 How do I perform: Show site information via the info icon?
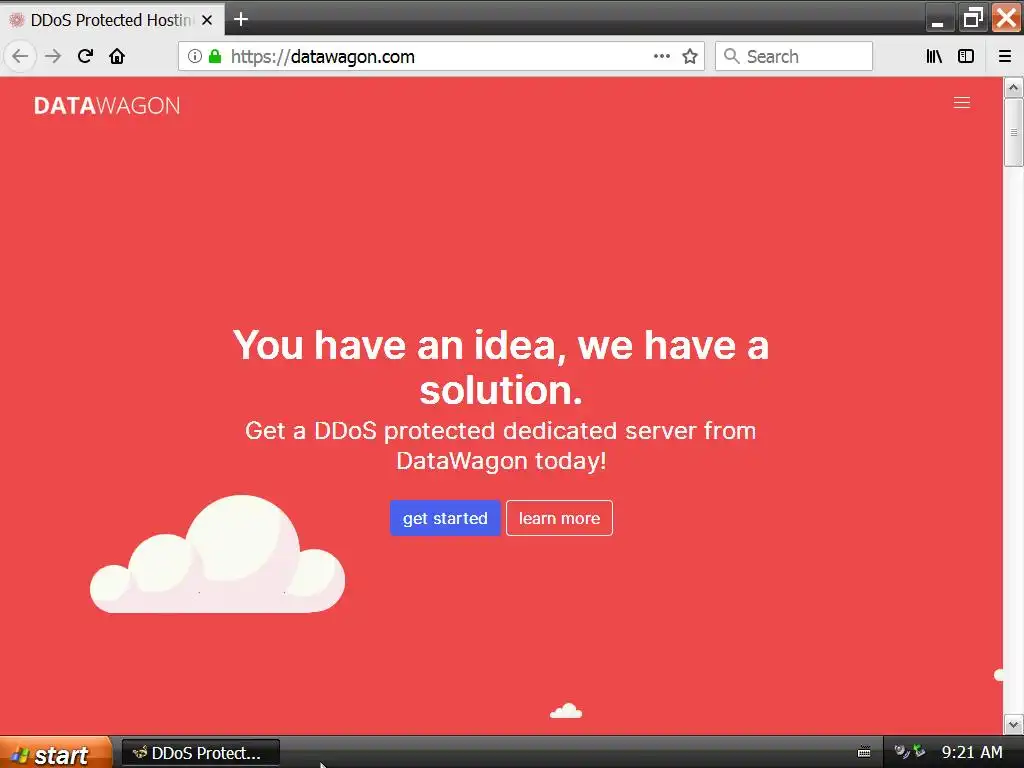194,56
